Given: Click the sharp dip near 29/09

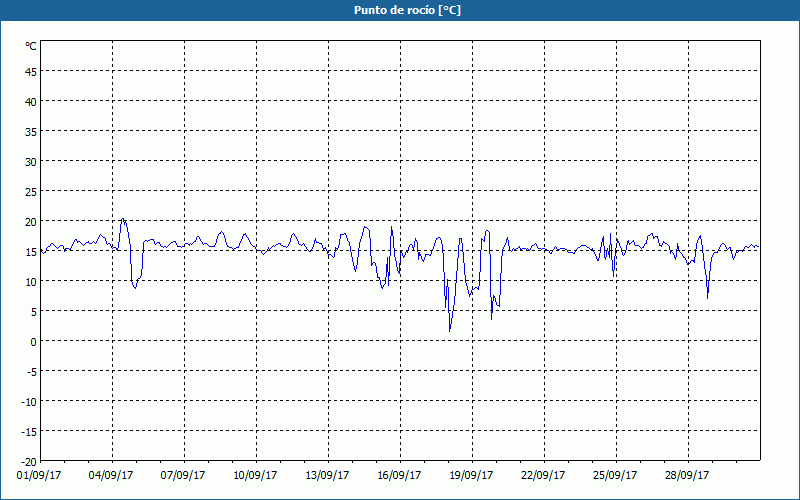Looking at the screenshot, I should [x=707, y=297].
